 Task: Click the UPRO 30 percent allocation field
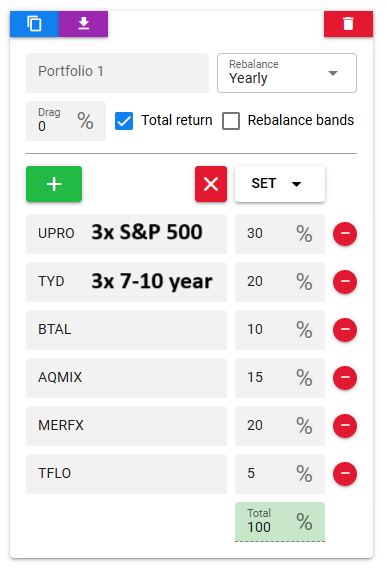[280, 234]
